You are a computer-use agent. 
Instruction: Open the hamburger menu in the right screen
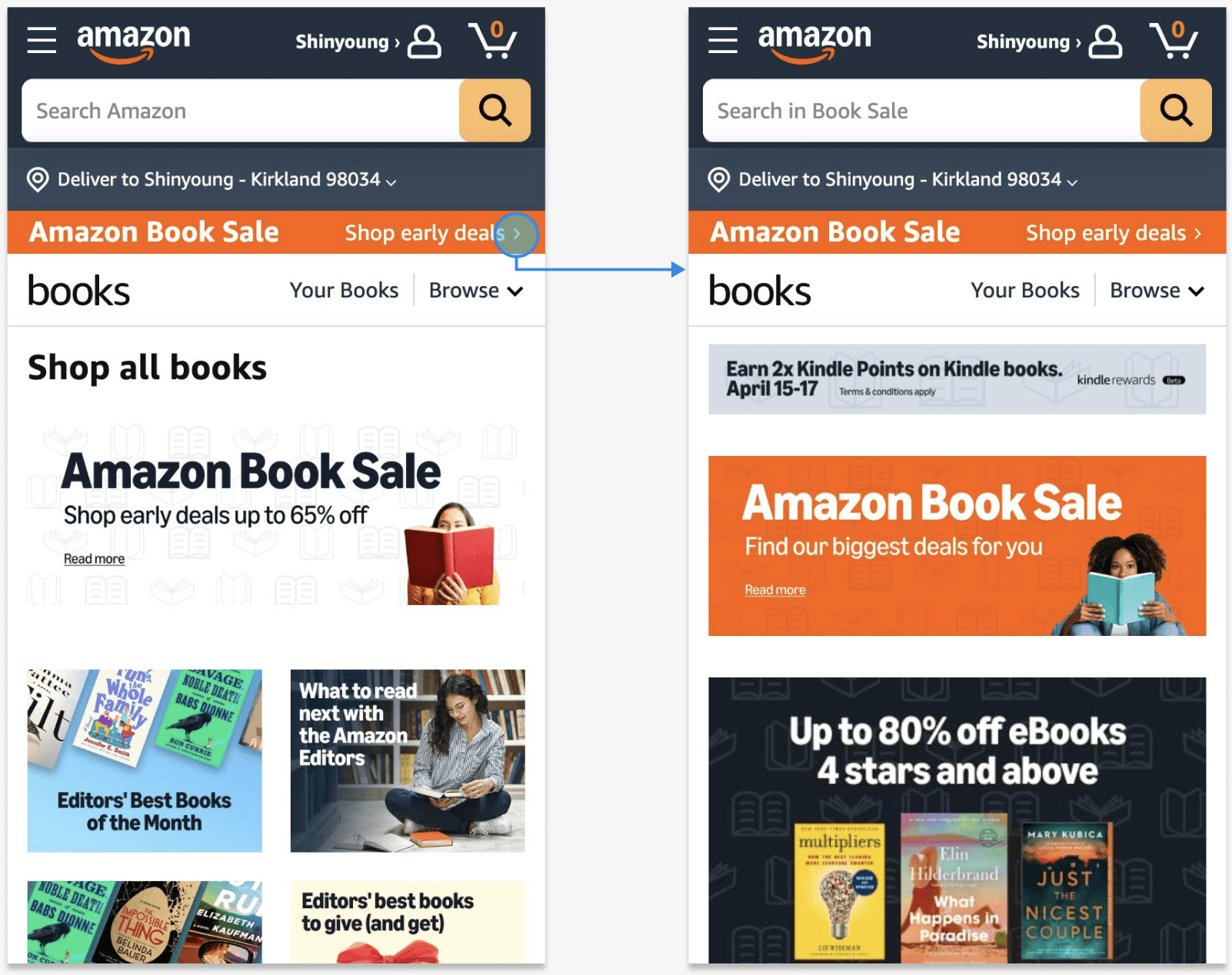[723, 40]
